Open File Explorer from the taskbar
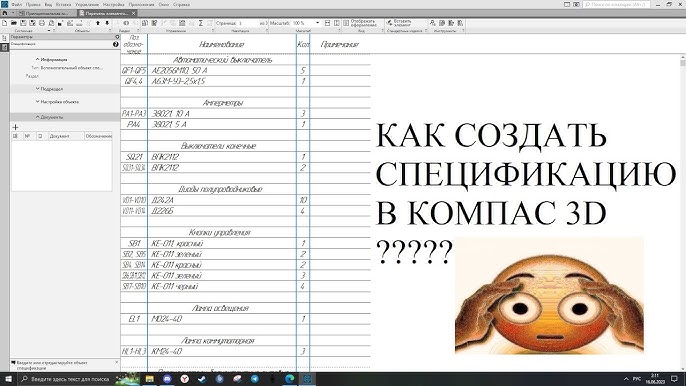686x386 pixels. pos(150,379)
